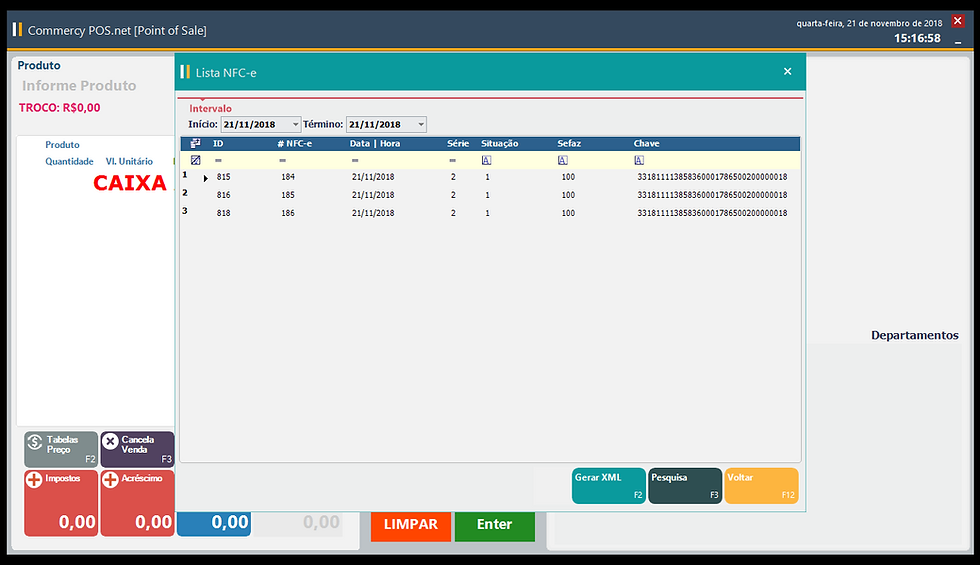Click the Departamentos label
Image resolution: width=980 pixels, height=565 pixels.
pos(914,335)
